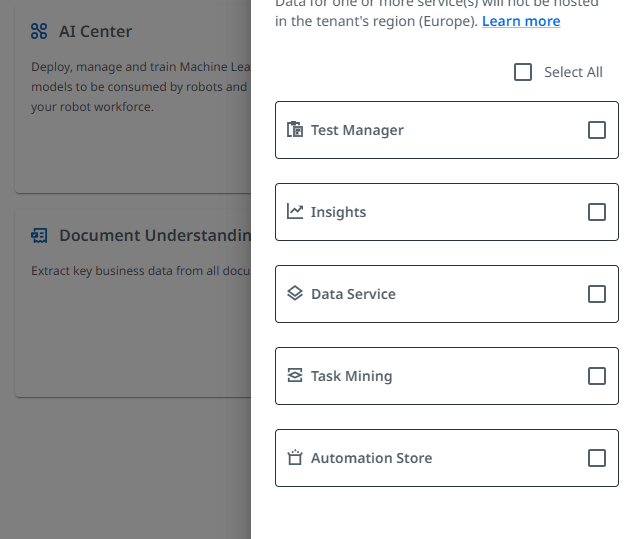Image resolution: width=637 pixels, height=539 pixels.
Task: Click the AI Center icon
Action: click(x=39, y=31)
